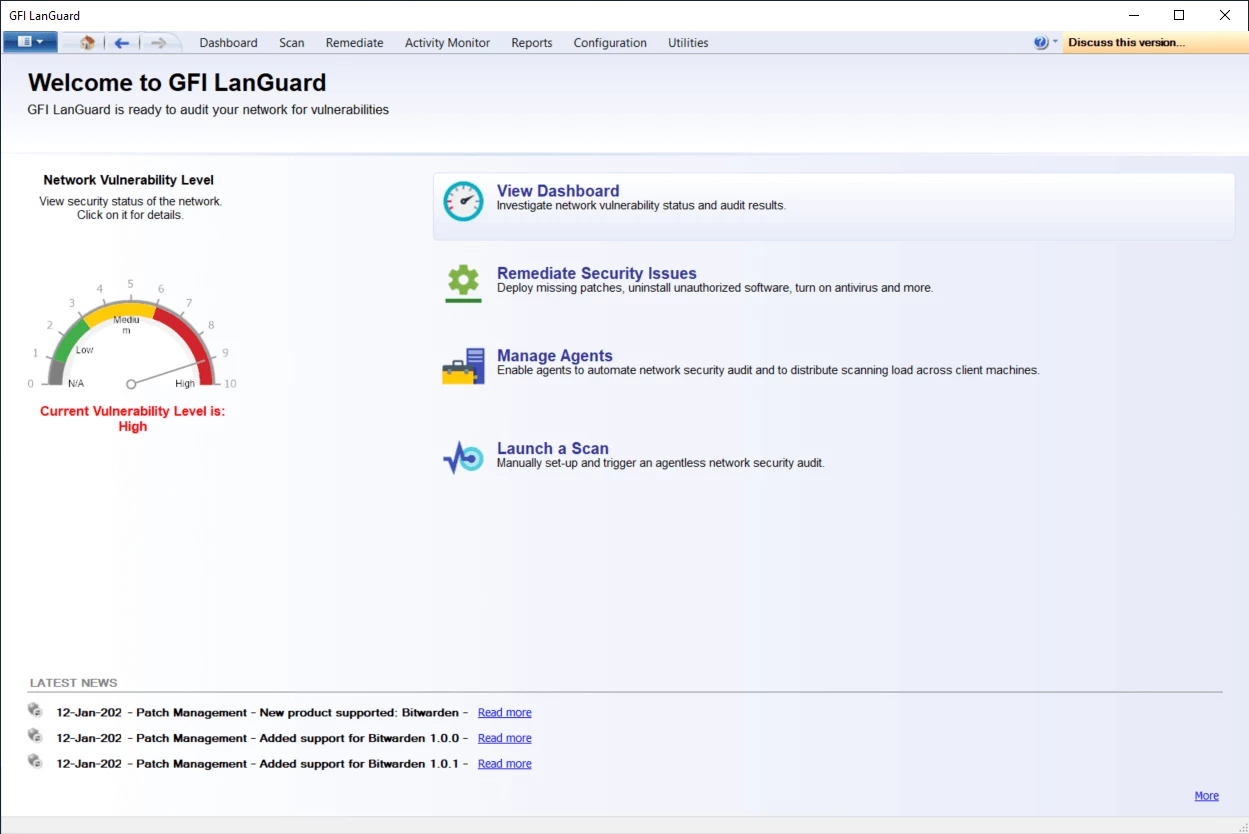1249x834 pixels.
Task: Click the Home navigation icon
Action: coord(85,42)
